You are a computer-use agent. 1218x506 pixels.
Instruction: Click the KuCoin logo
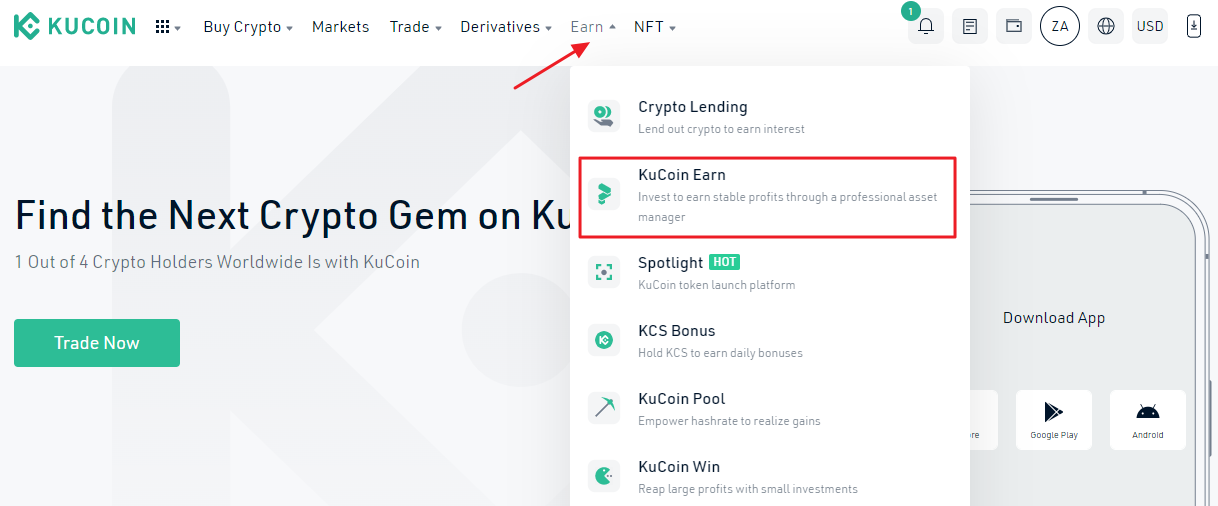[75, 27]
